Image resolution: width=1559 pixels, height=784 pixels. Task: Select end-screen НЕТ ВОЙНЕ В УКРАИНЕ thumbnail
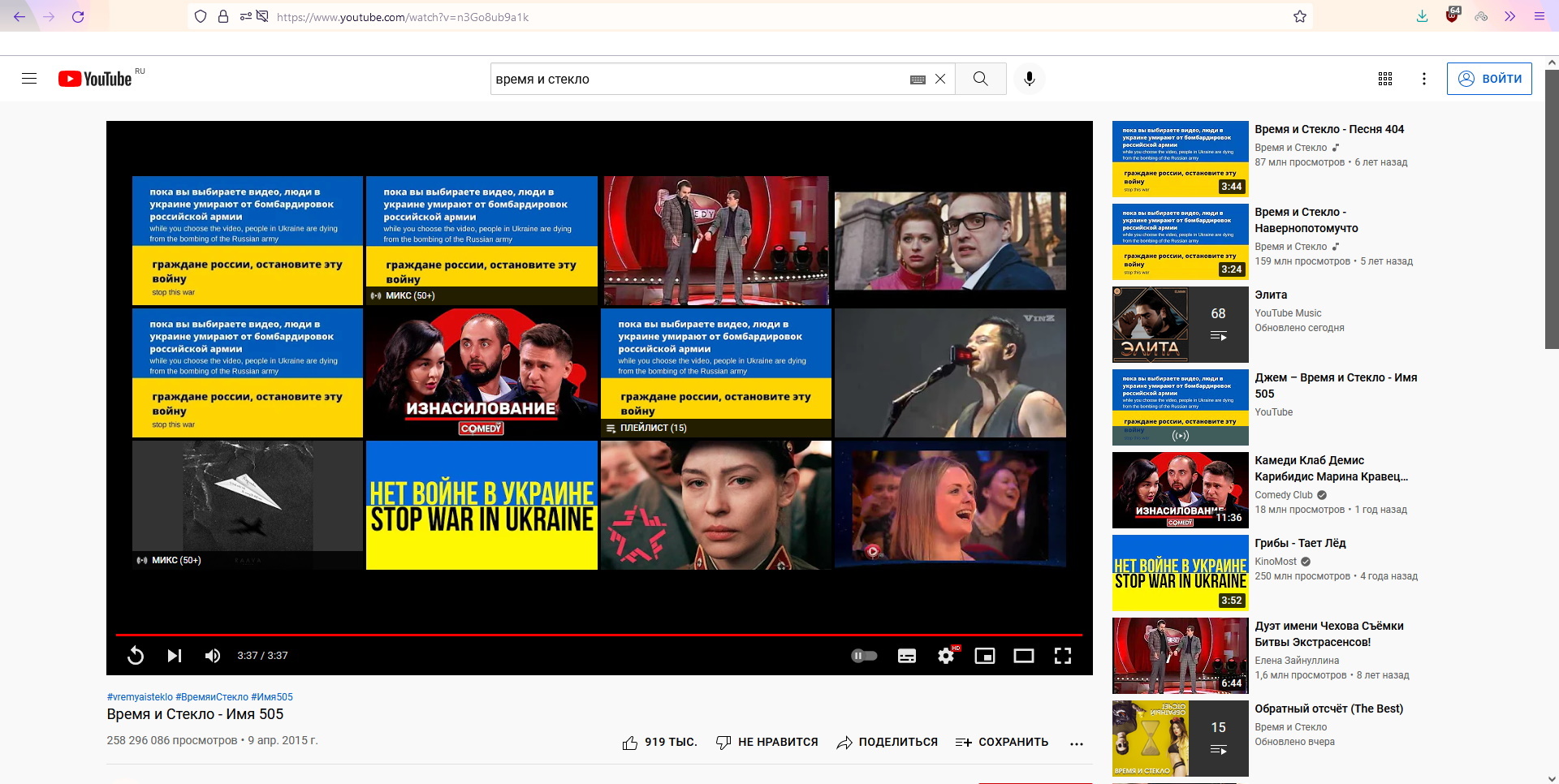(482, 505)
